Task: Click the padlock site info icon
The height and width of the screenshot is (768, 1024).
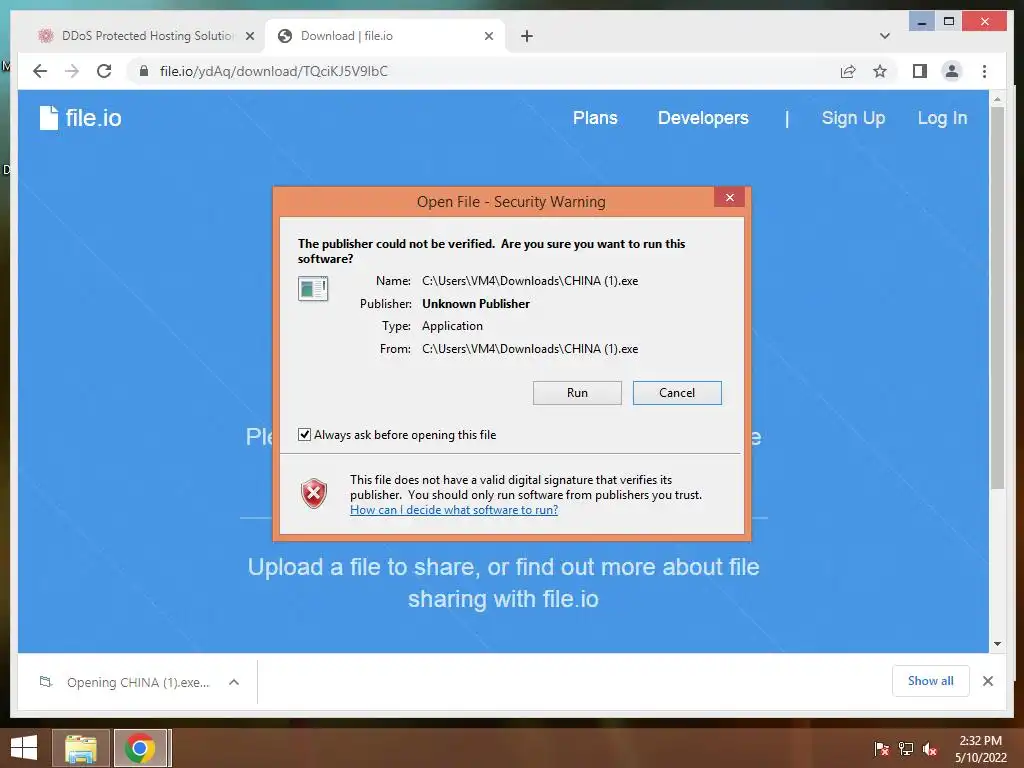Action: 144,71
